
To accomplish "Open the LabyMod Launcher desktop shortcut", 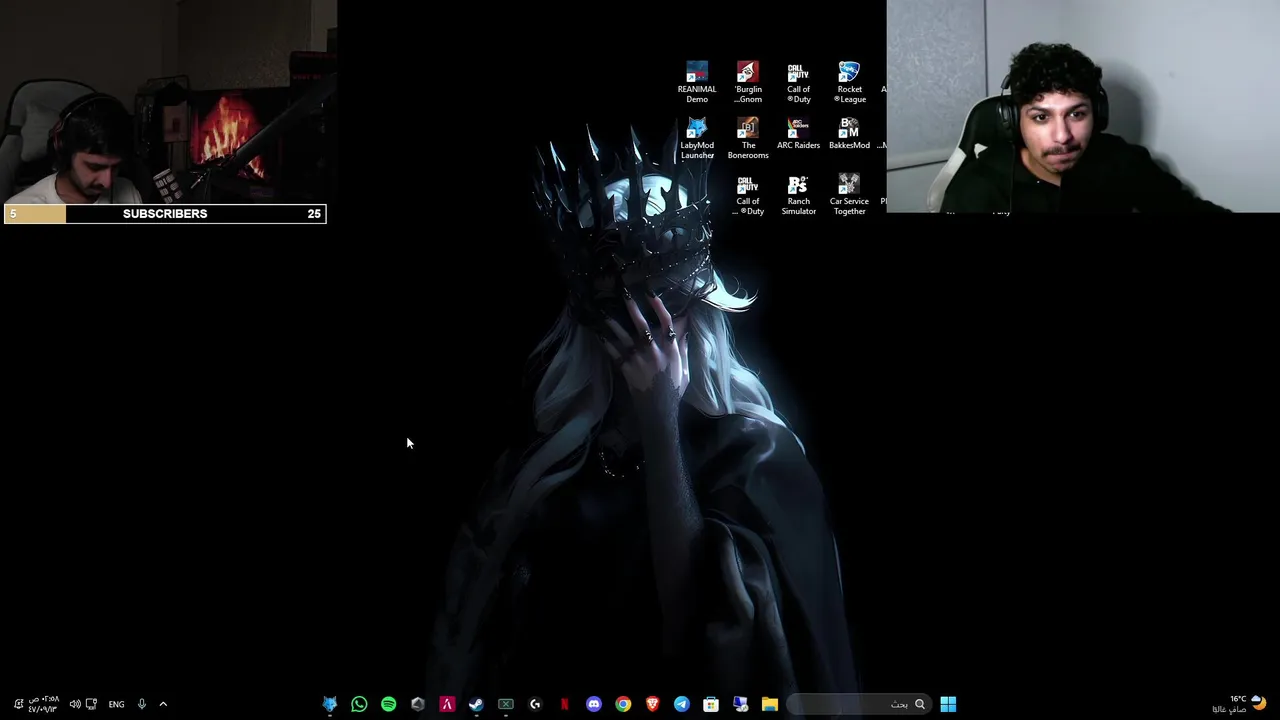I will coord(697,138).
